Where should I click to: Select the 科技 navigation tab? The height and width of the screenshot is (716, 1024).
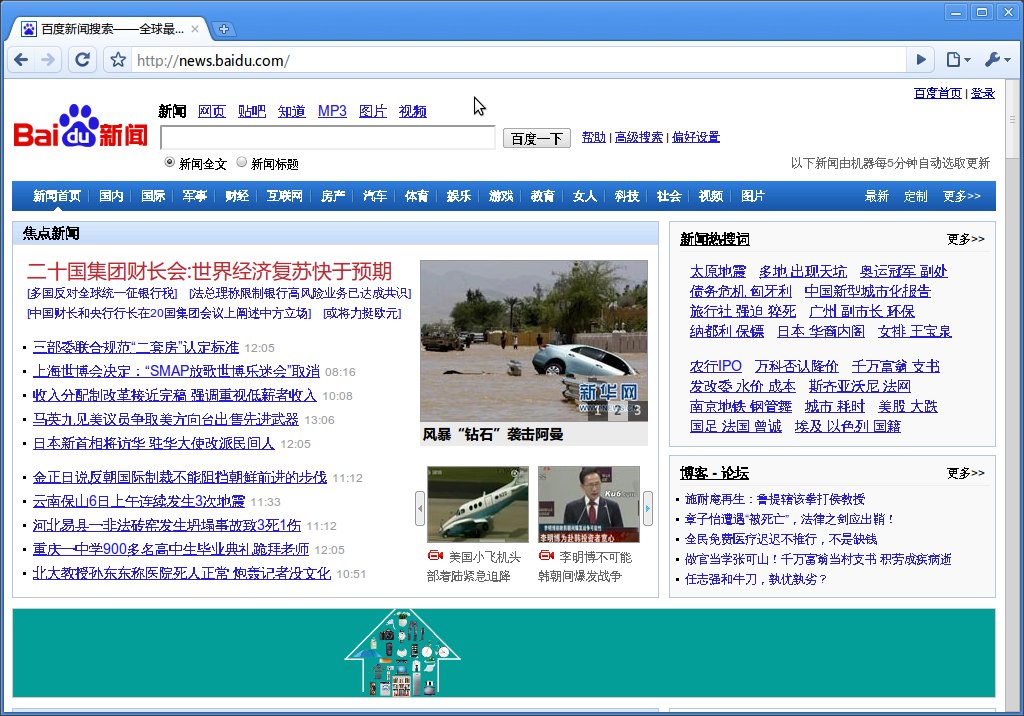pos(627,196)
